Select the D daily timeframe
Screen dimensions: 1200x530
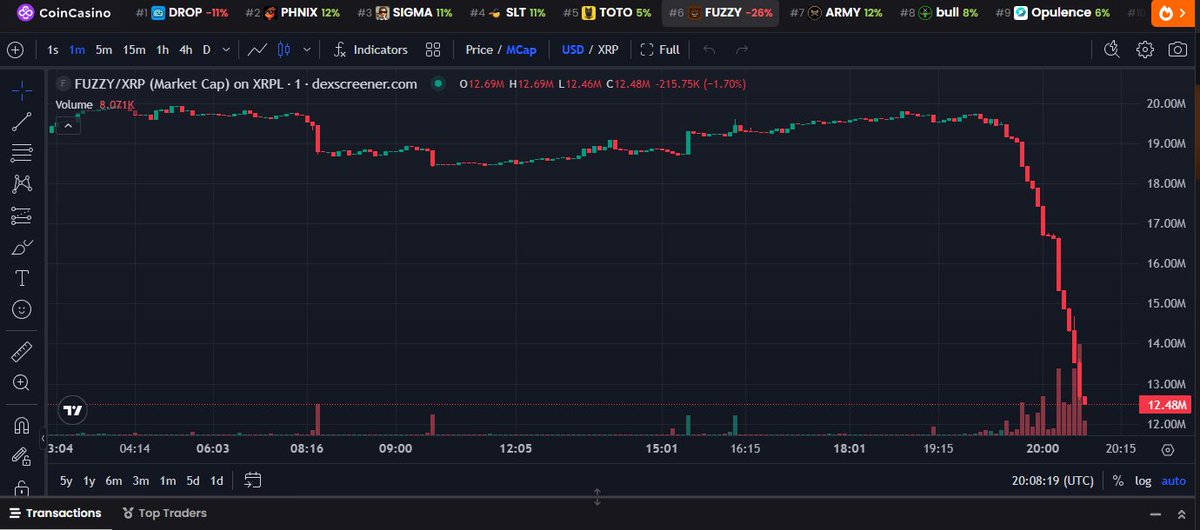pyautogui.click(x=207, y=49)
